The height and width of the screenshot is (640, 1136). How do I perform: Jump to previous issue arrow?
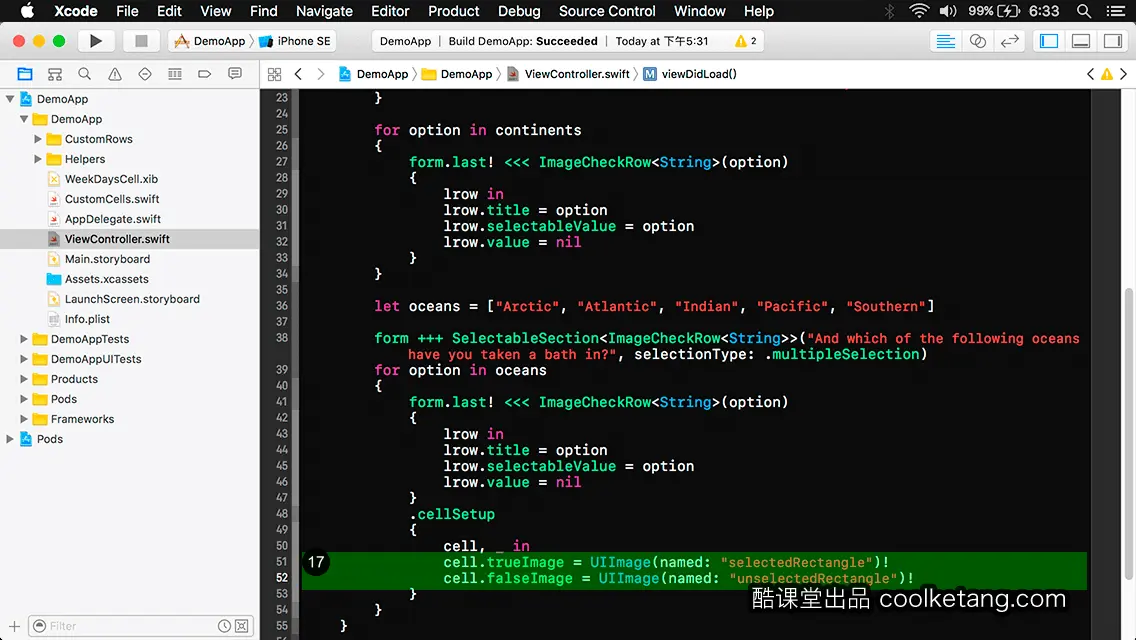pyautogui.click(x=1090, y=74)
